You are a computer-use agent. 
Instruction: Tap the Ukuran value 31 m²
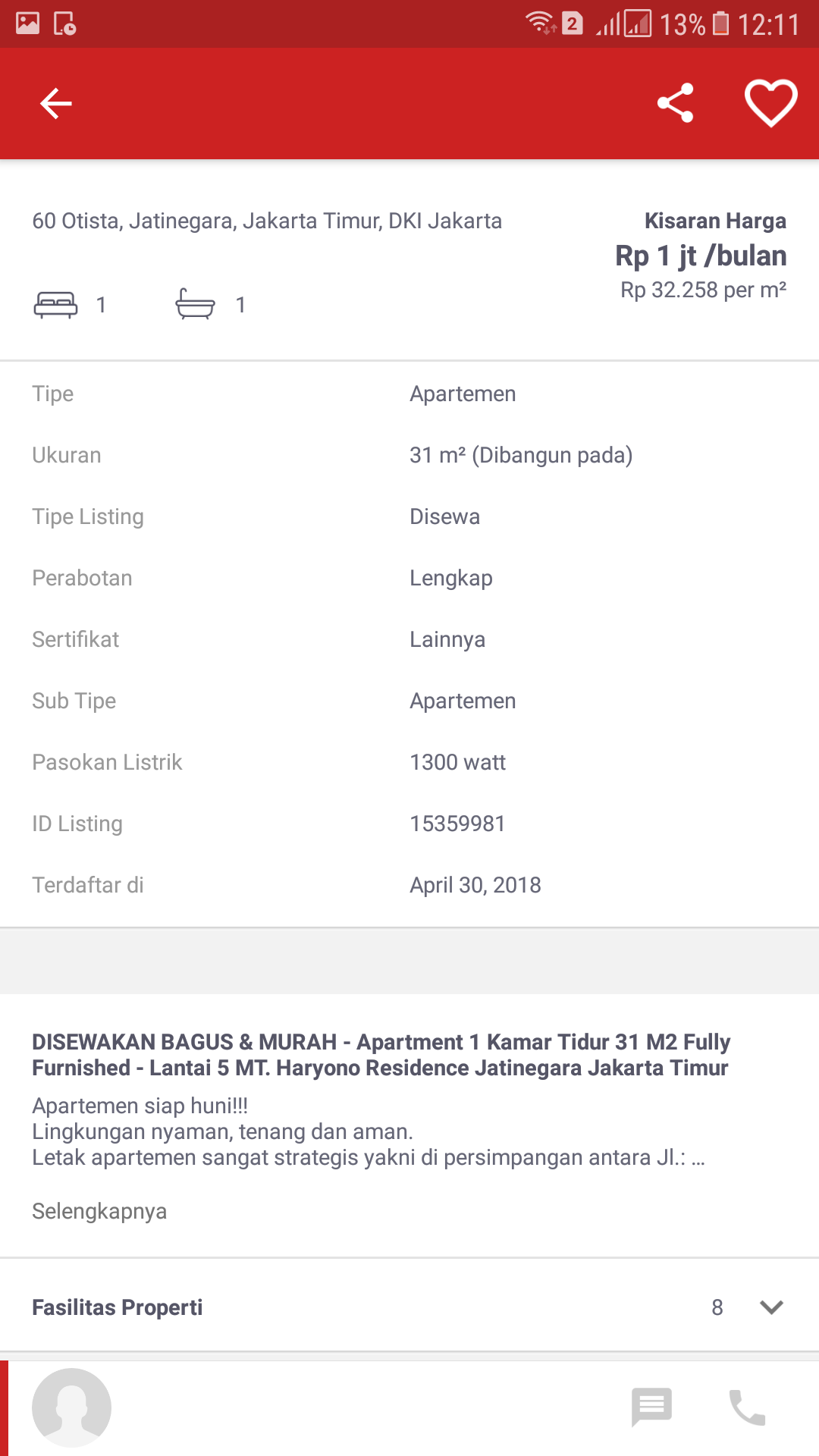[x=521, y=455]
